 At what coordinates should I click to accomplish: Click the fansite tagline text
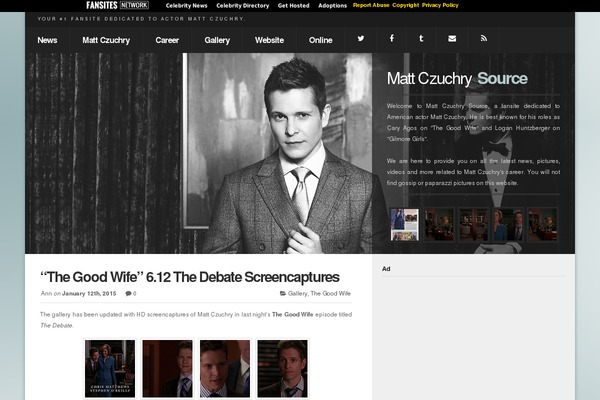pos(142,19)
